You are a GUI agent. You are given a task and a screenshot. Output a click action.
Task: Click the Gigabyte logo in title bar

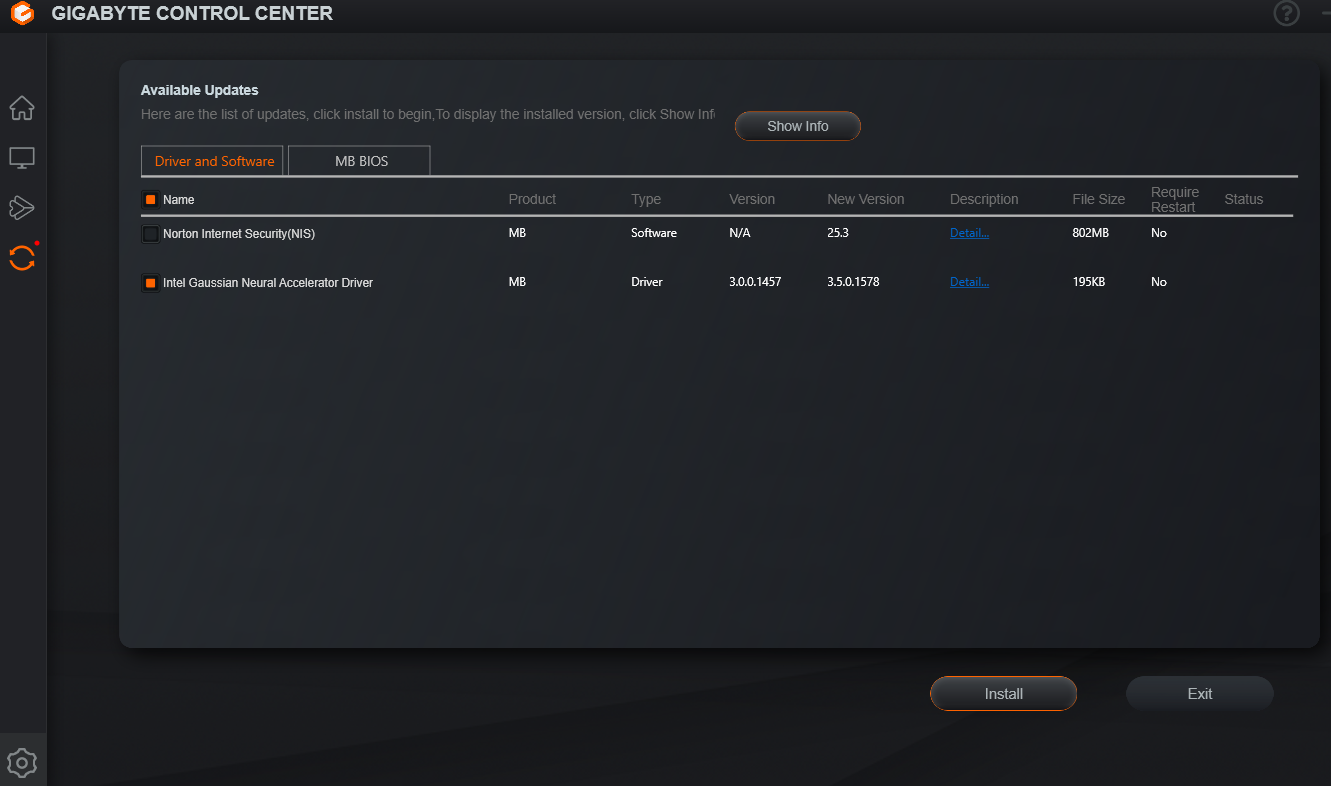[x=22, y=14]
